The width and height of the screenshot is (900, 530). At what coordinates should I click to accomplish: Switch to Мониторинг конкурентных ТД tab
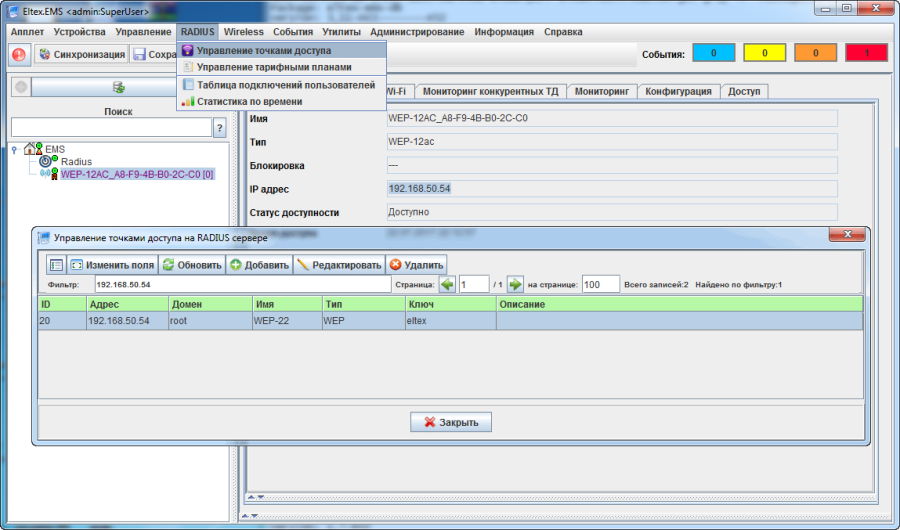point(490,91)
